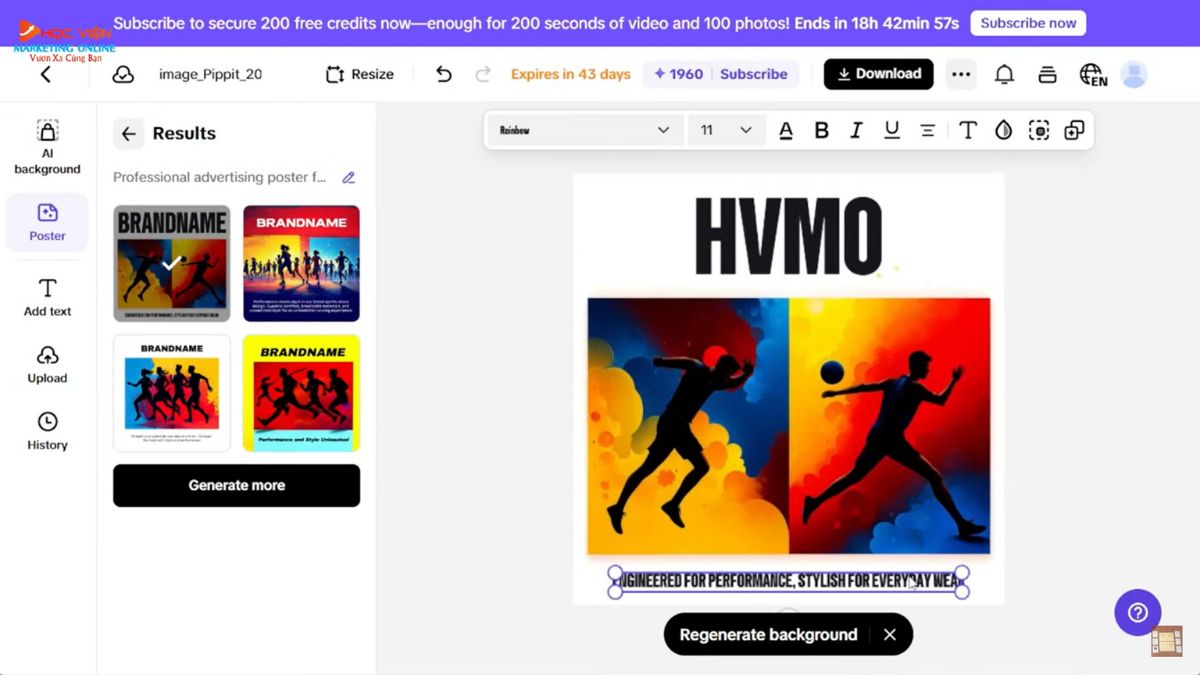Open the Upload panel
1200x675 pixels.
47,365
